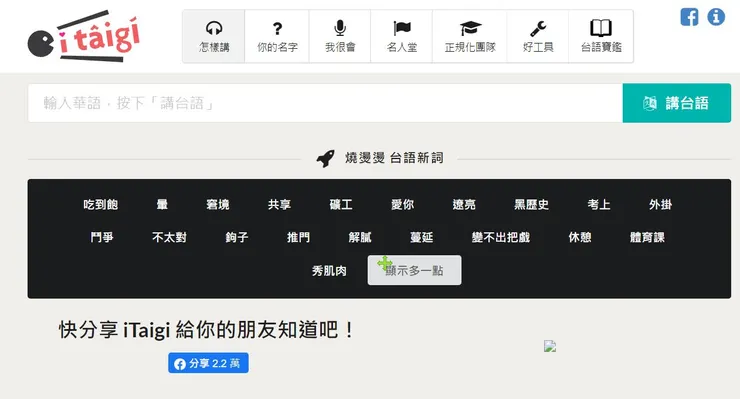Open the word 體育課
This screenshot has height=399, width=740.
tap(647, 237)
